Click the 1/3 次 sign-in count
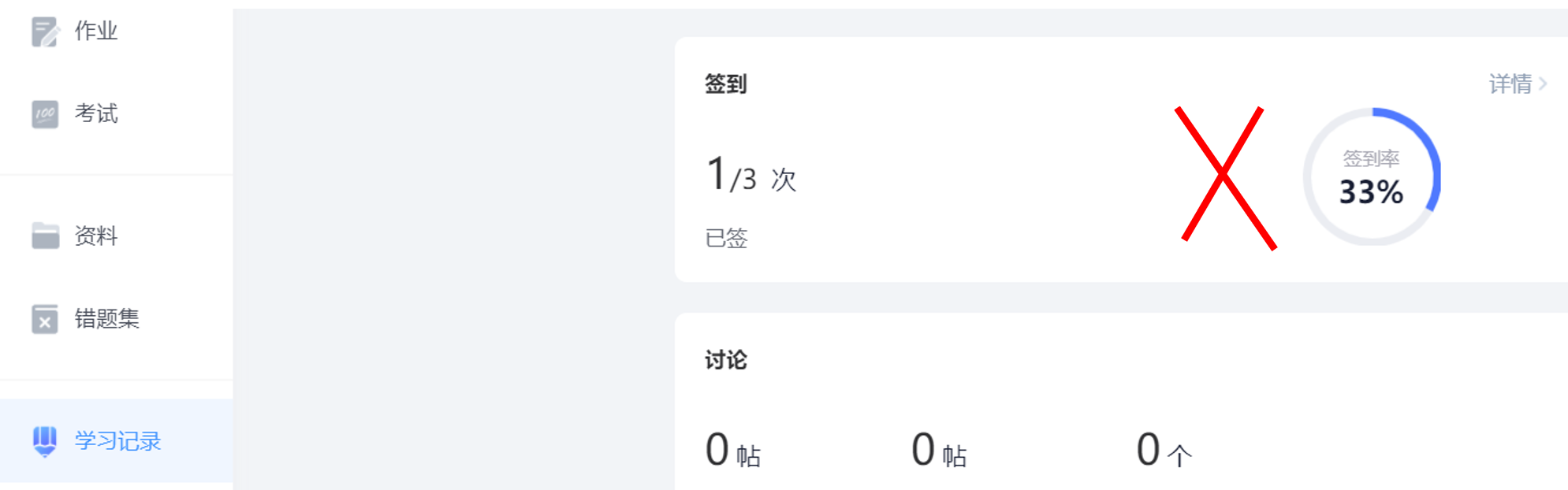The height and width of the screenshot is (490, 1568). pyautogui.click(x=750, y=176)
